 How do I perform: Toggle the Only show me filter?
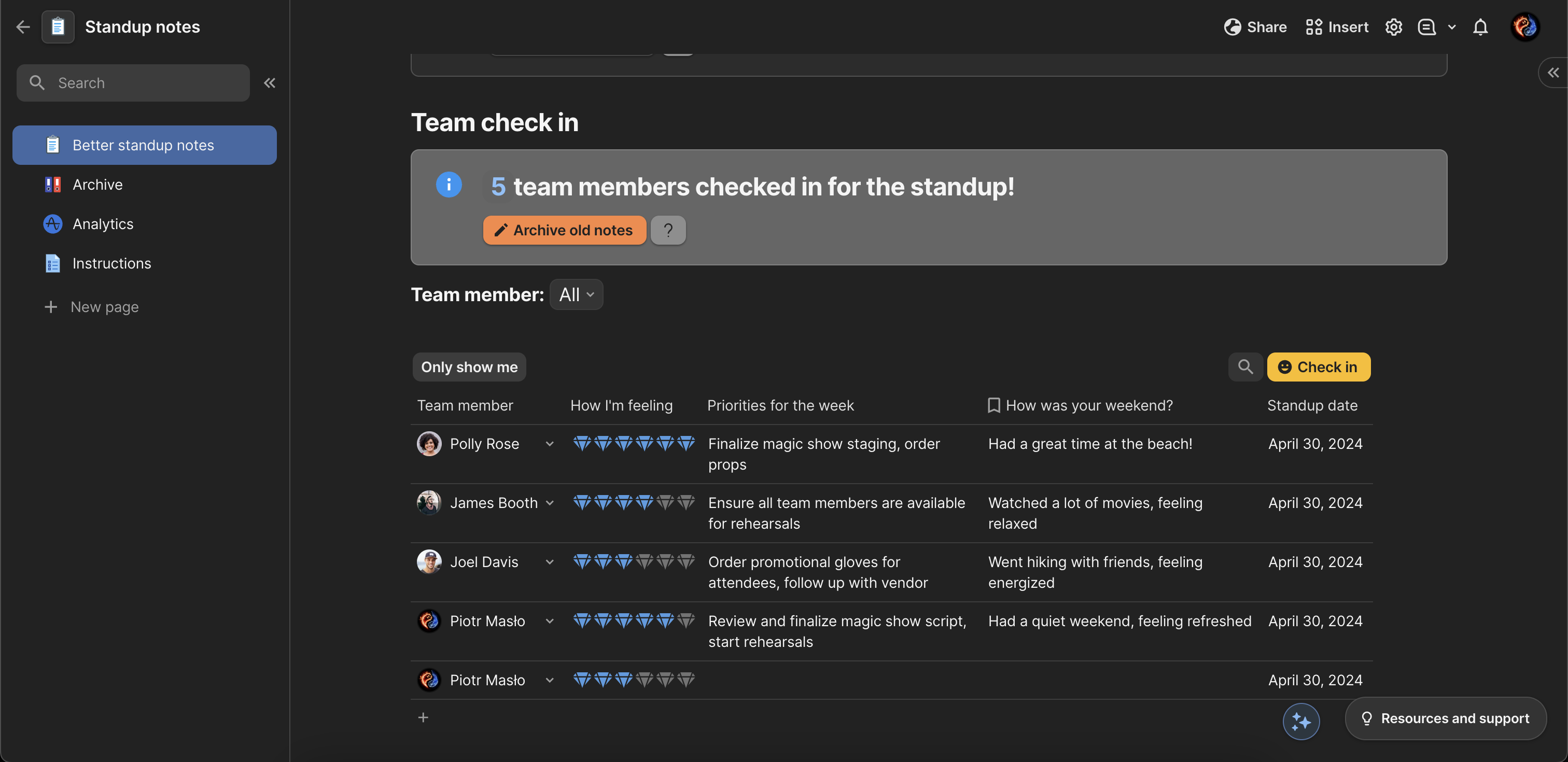pyautogui.click(x=469, y=367)
